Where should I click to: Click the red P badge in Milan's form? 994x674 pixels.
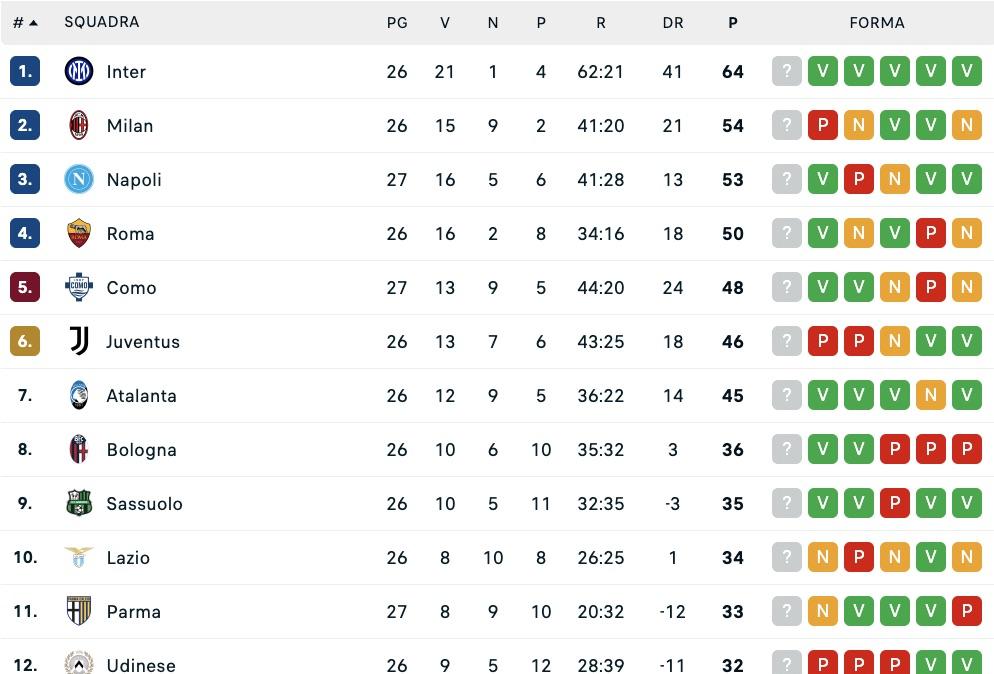[823, 125]
